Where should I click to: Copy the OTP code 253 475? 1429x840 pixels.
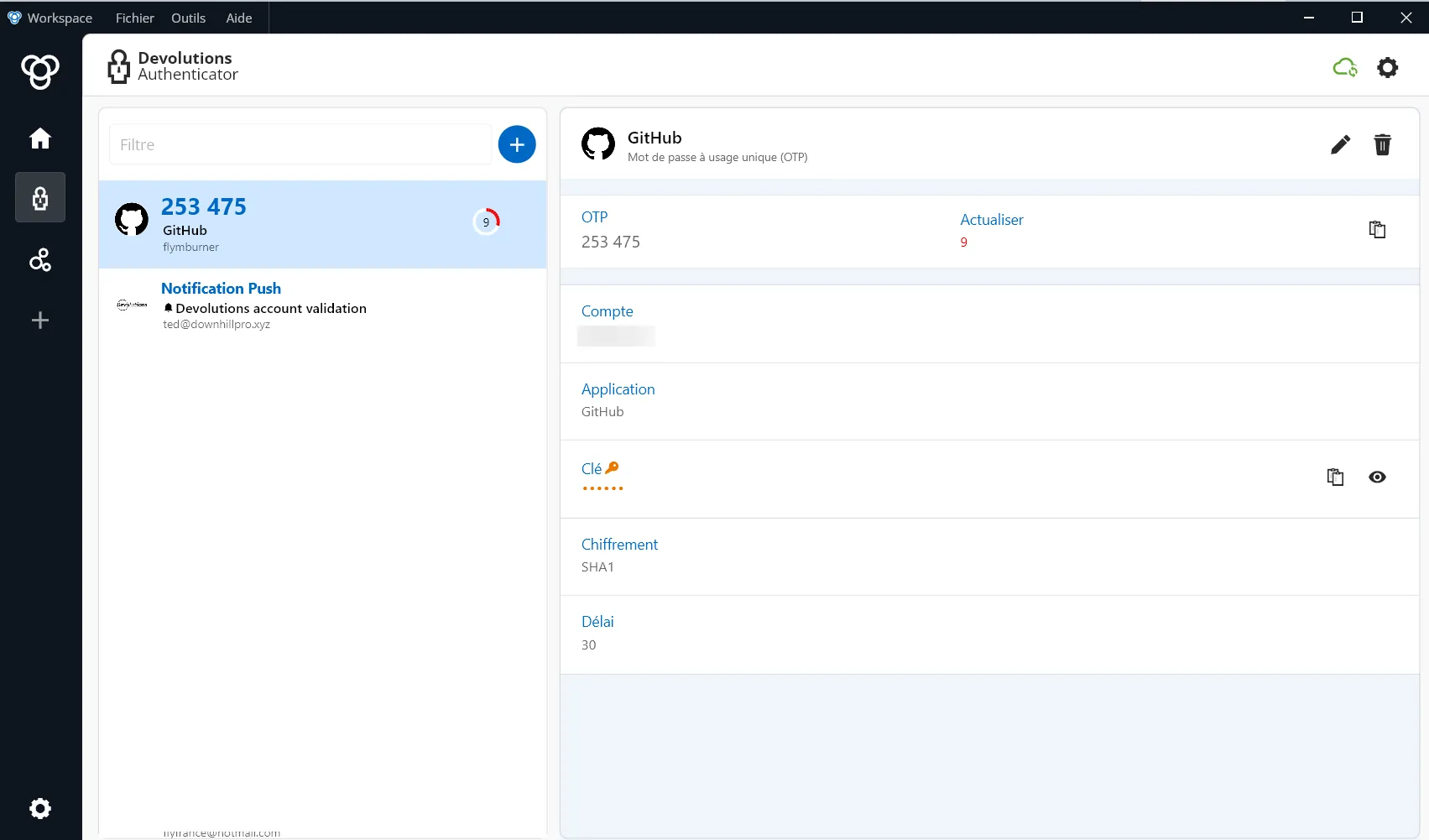pyautogui.click(x=1377, y=229)
